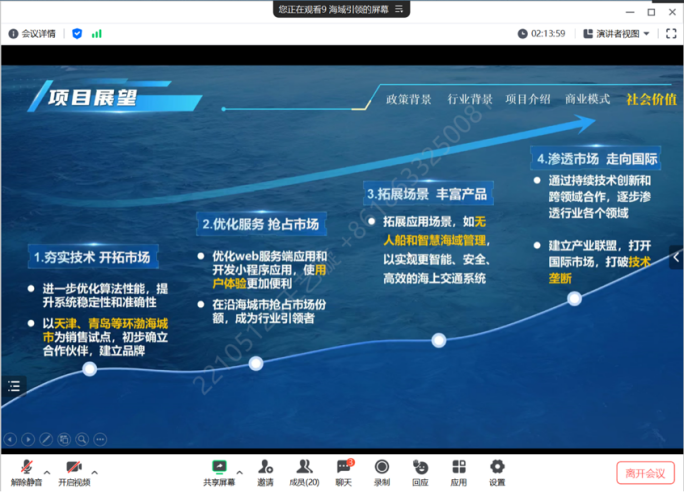This screenshot has width=685, height=493.
Task: Open the 邀请 (Invite) panel
Action: coord(265,471)
